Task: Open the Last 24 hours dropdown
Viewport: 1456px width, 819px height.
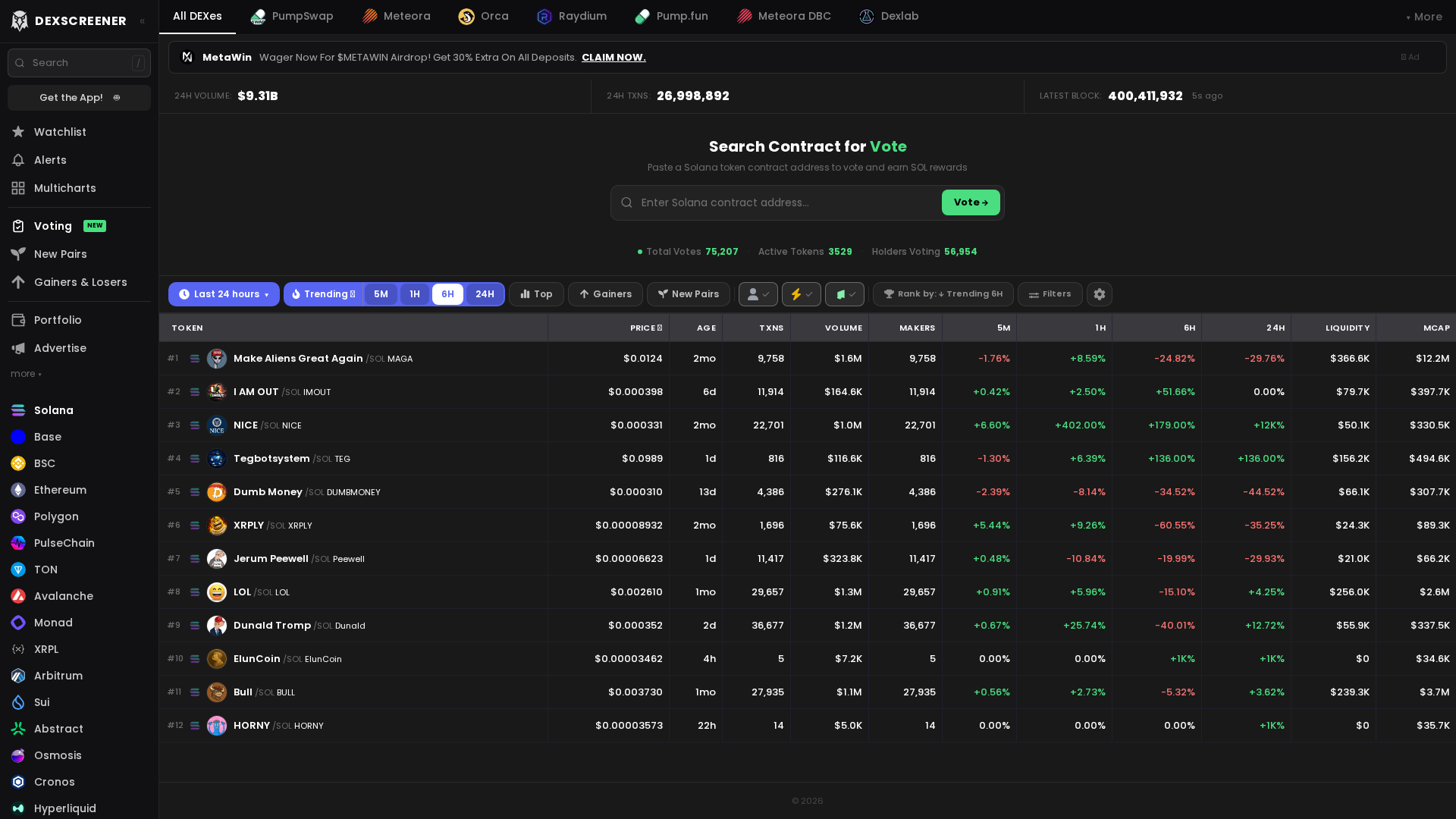Action: point(224,294)
